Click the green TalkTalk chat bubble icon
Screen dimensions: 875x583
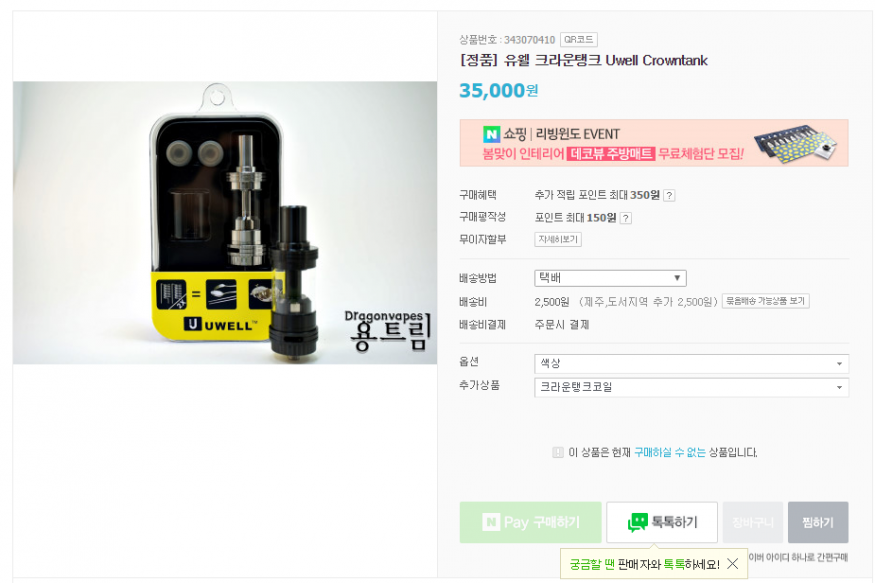coord(638,522)
